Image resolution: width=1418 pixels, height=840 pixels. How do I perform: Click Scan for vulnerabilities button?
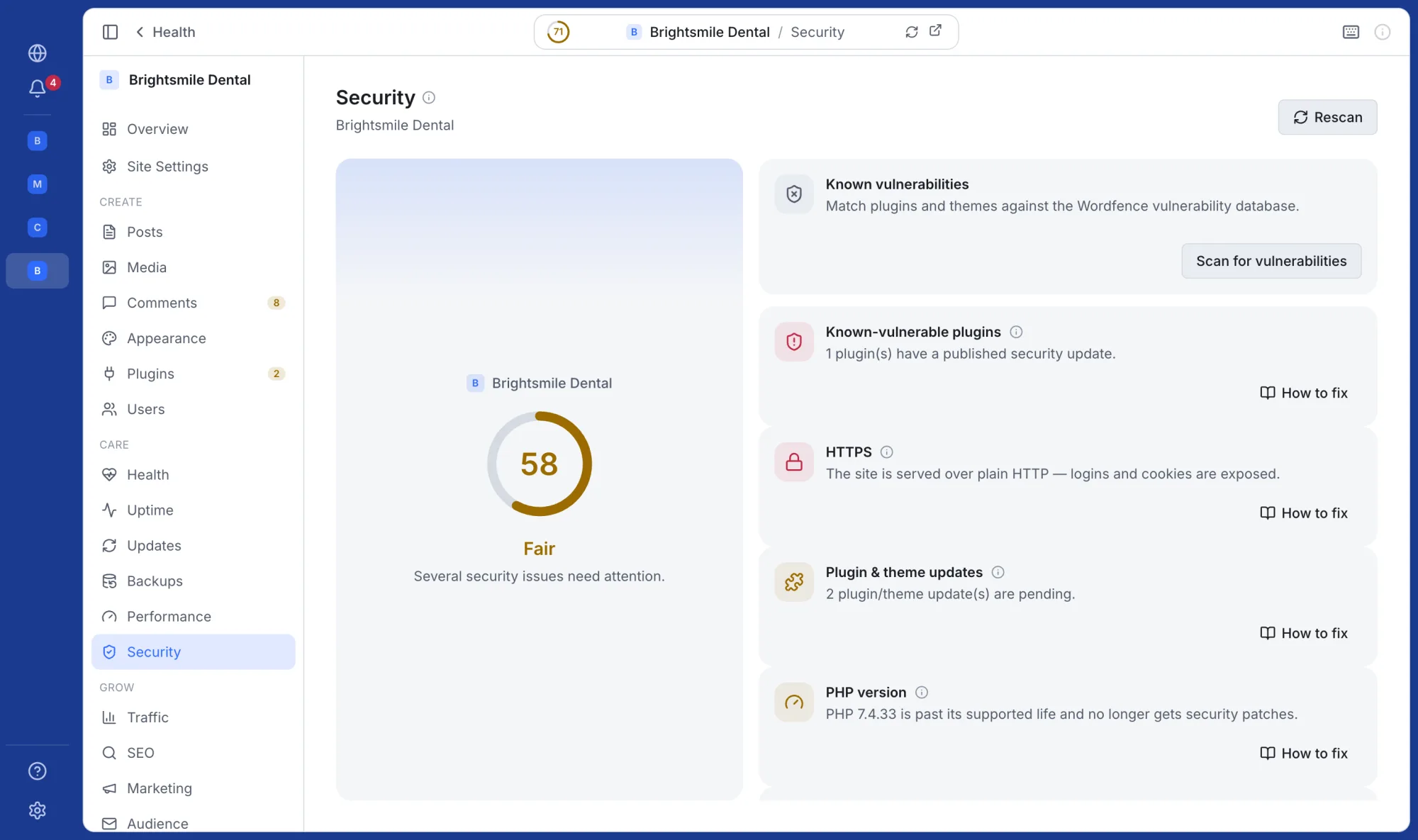click(x=1271, y=261)
